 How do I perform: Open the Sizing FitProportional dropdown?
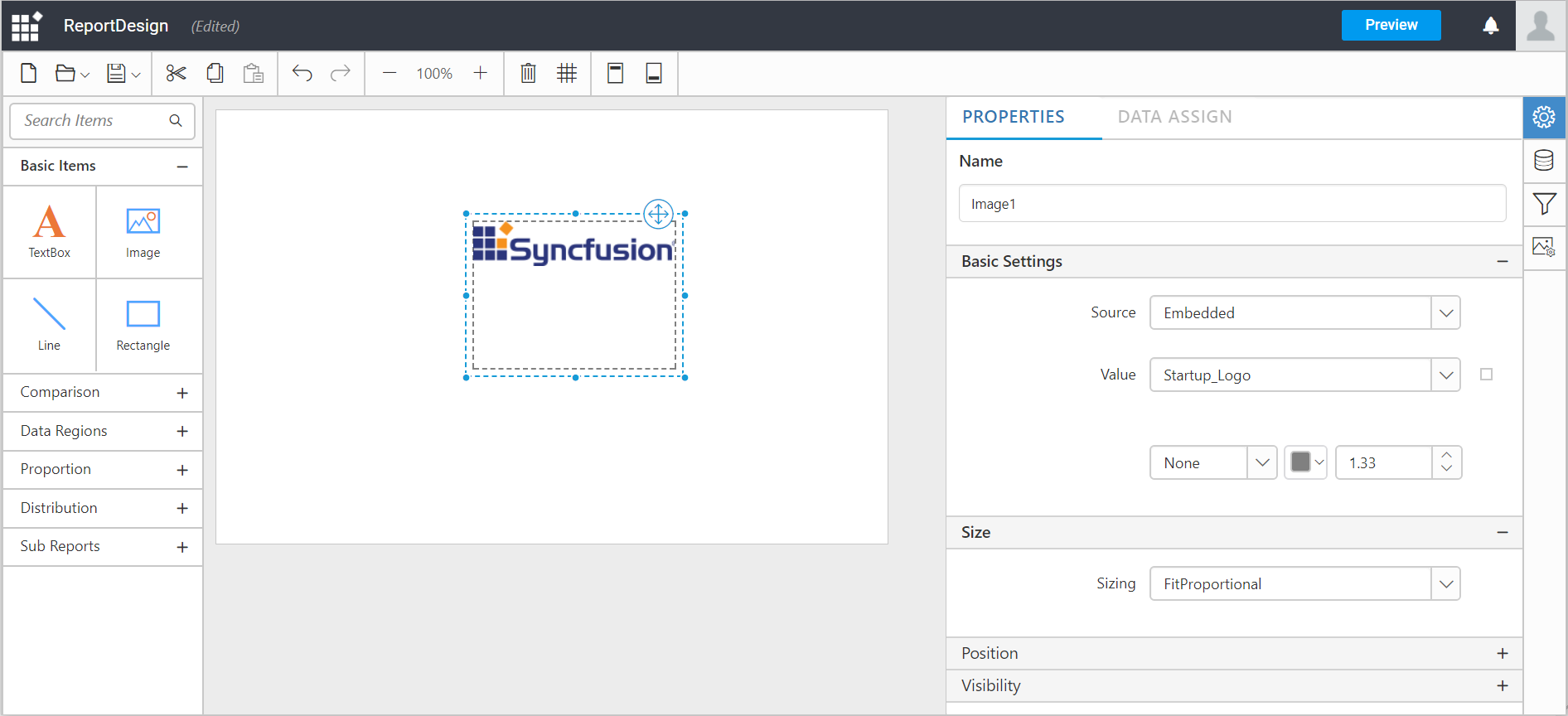[x=1304, y=584]
